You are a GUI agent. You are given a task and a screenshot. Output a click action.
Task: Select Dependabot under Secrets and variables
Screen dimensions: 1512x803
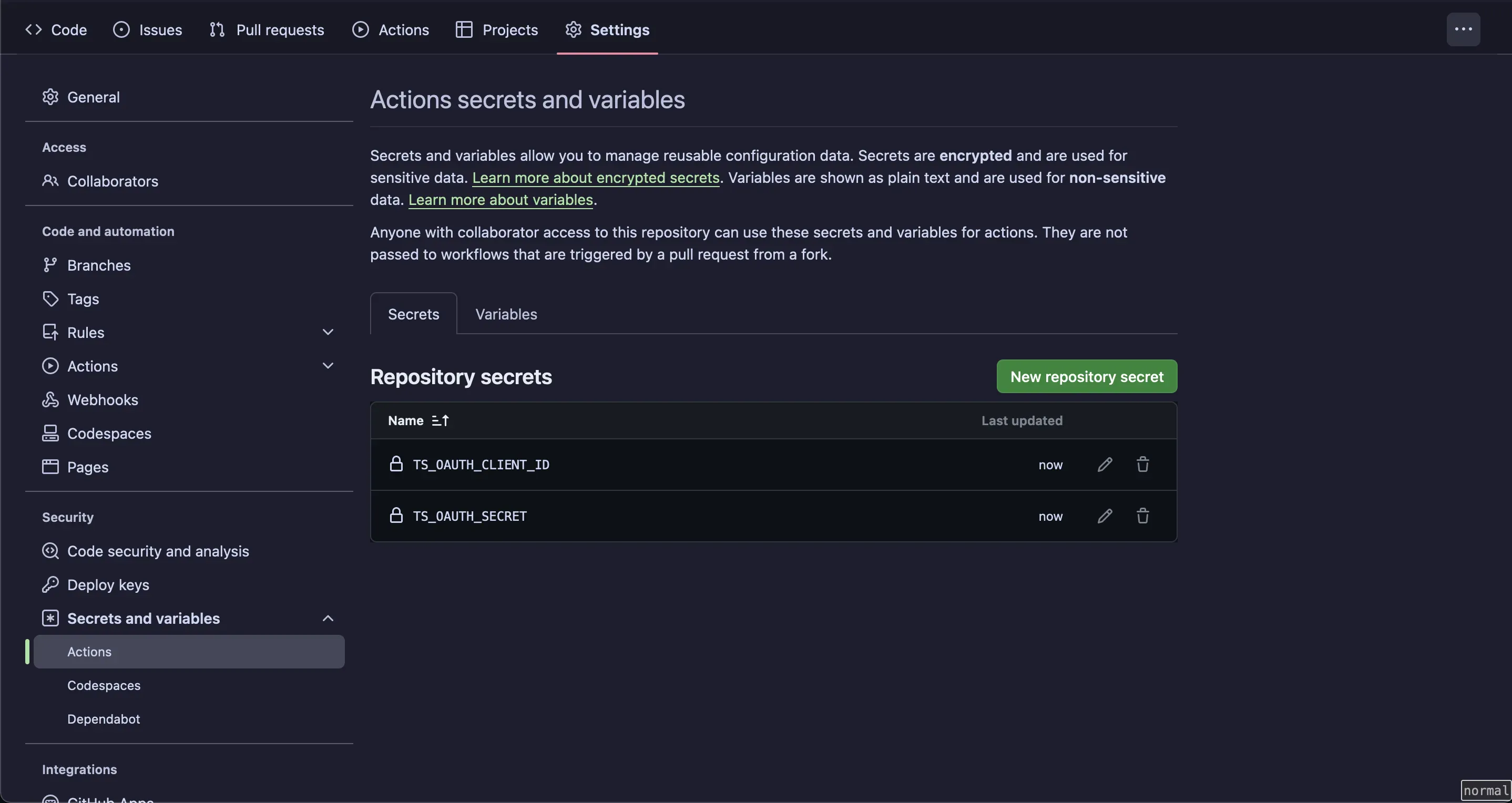(103, 719)
